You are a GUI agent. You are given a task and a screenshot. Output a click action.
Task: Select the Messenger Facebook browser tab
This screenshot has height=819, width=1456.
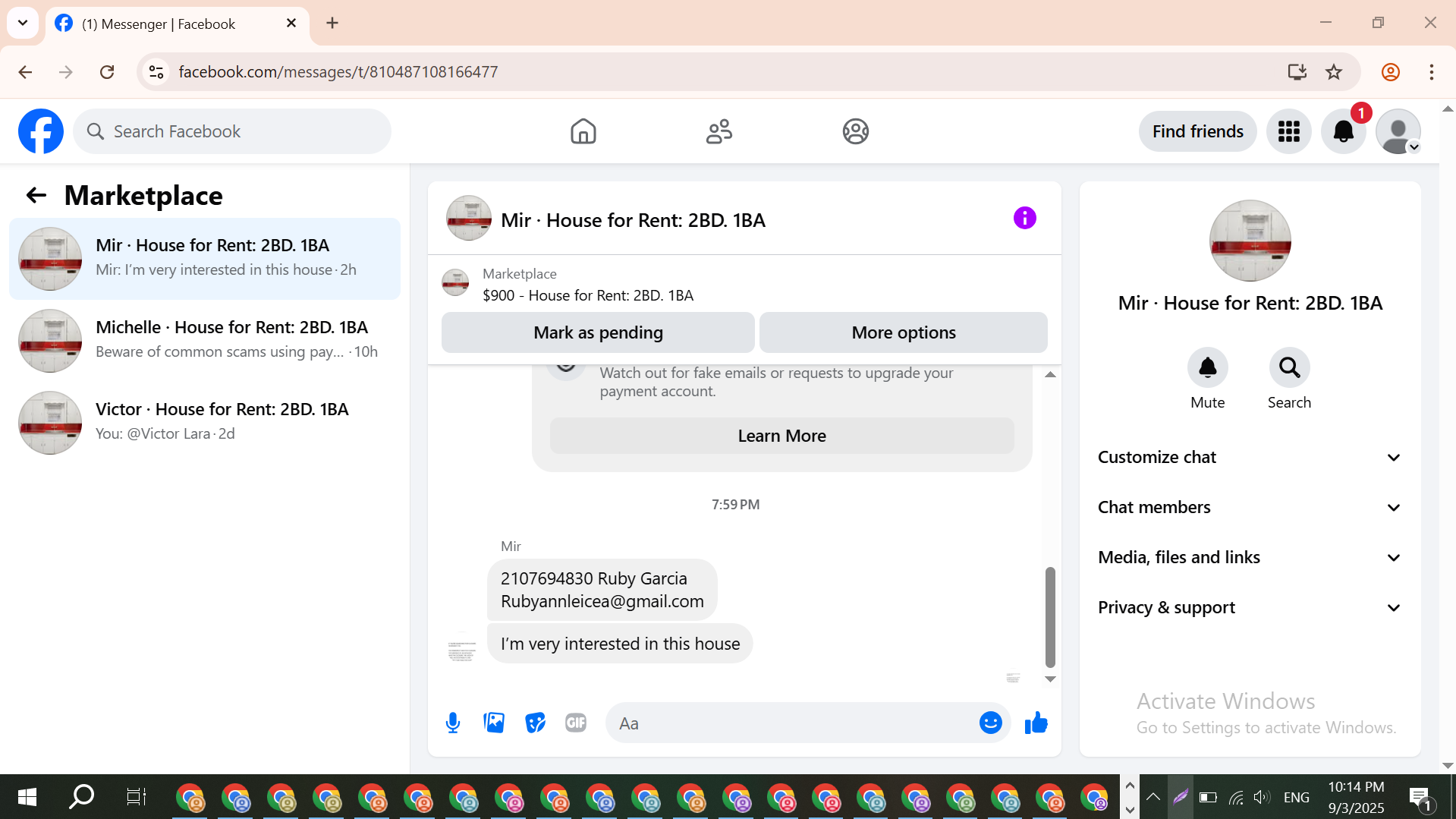click(176, 24)
